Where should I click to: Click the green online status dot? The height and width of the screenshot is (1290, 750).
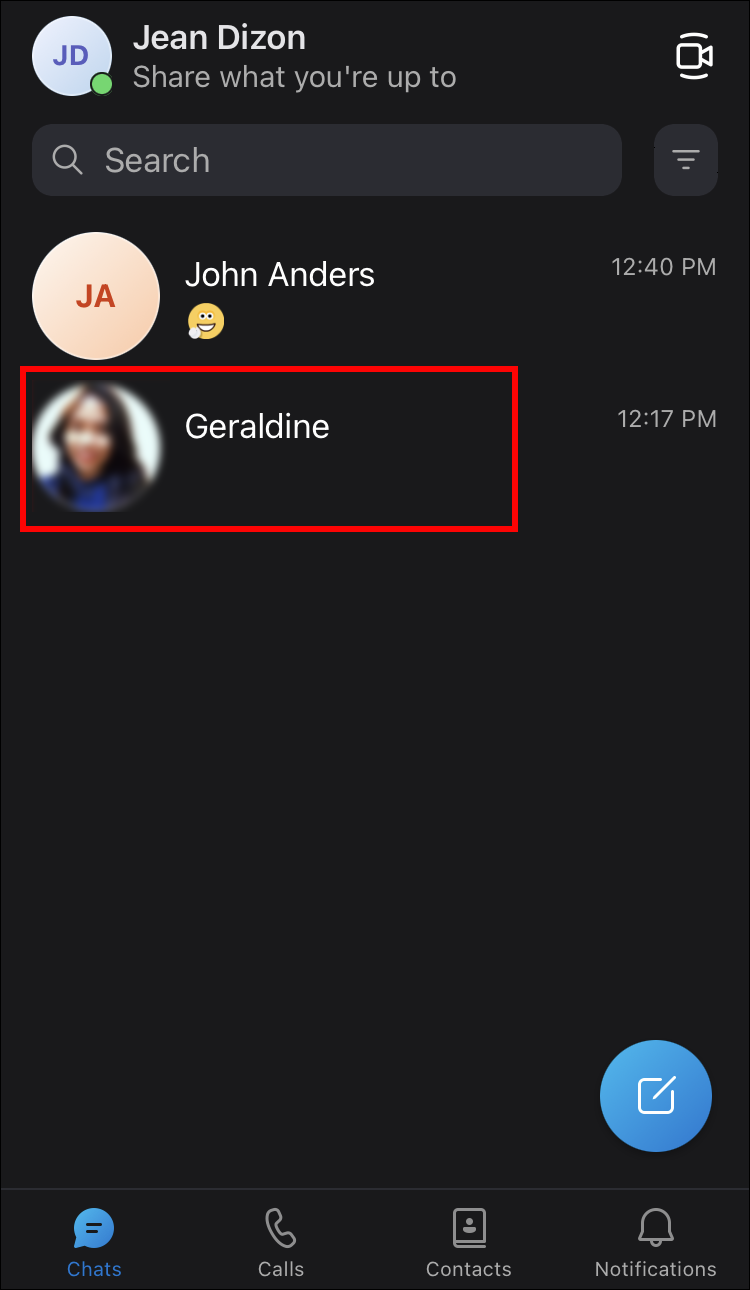[101, 84]
